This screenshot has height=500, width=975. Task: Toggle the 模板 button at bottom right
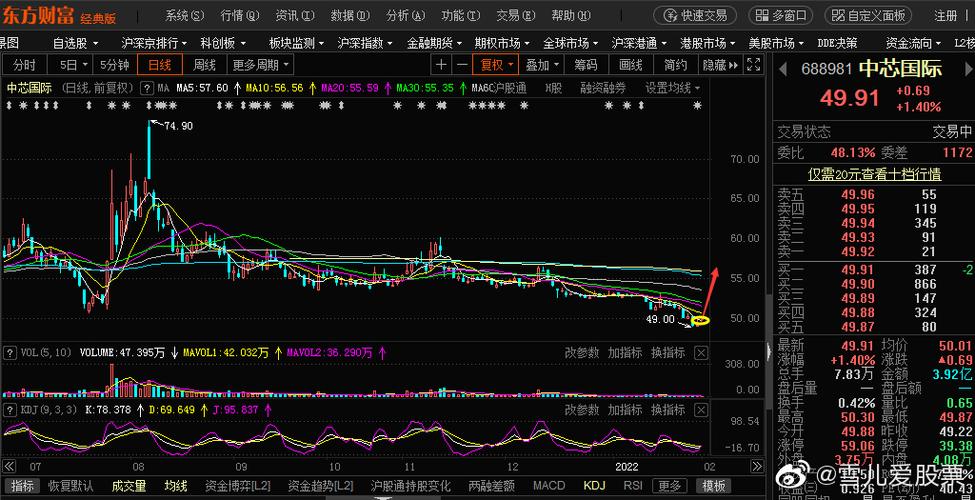[x=713, y=486]
